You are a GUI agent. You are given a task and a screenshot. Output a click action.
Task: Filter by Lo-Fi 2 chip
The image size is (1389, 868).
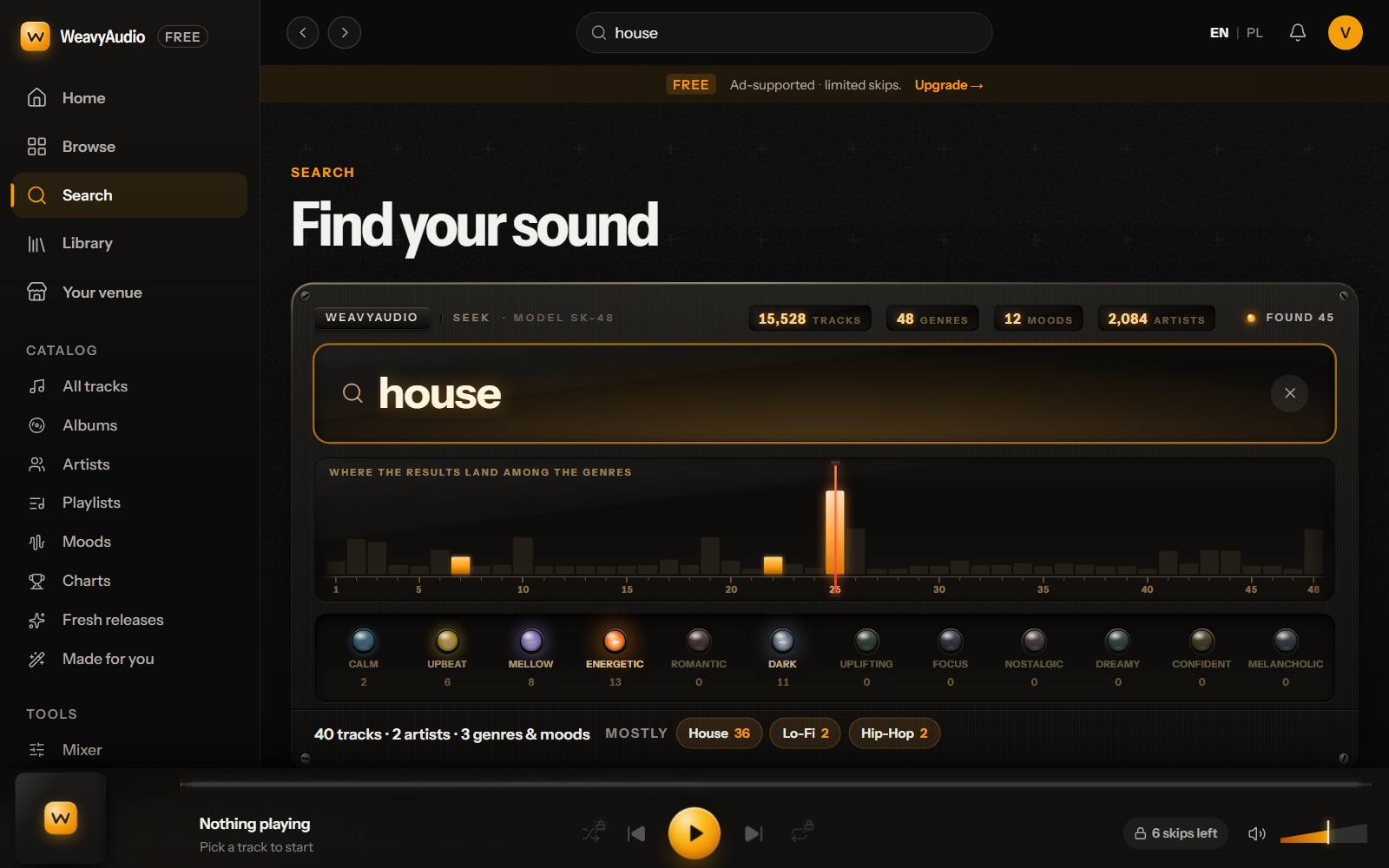coord(805,733)
